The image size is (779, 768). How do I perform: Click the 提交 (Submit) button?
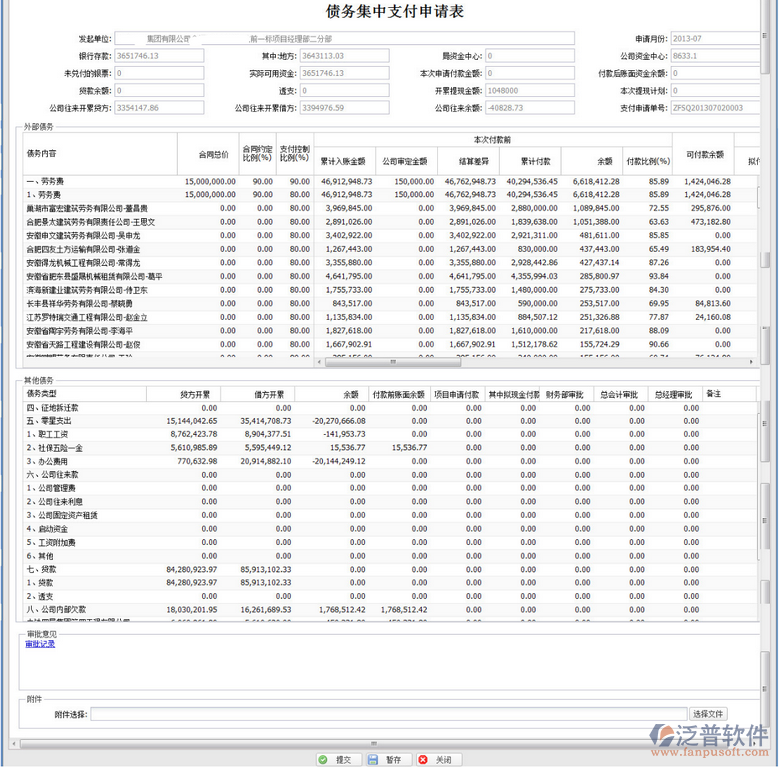pos(335,760)
